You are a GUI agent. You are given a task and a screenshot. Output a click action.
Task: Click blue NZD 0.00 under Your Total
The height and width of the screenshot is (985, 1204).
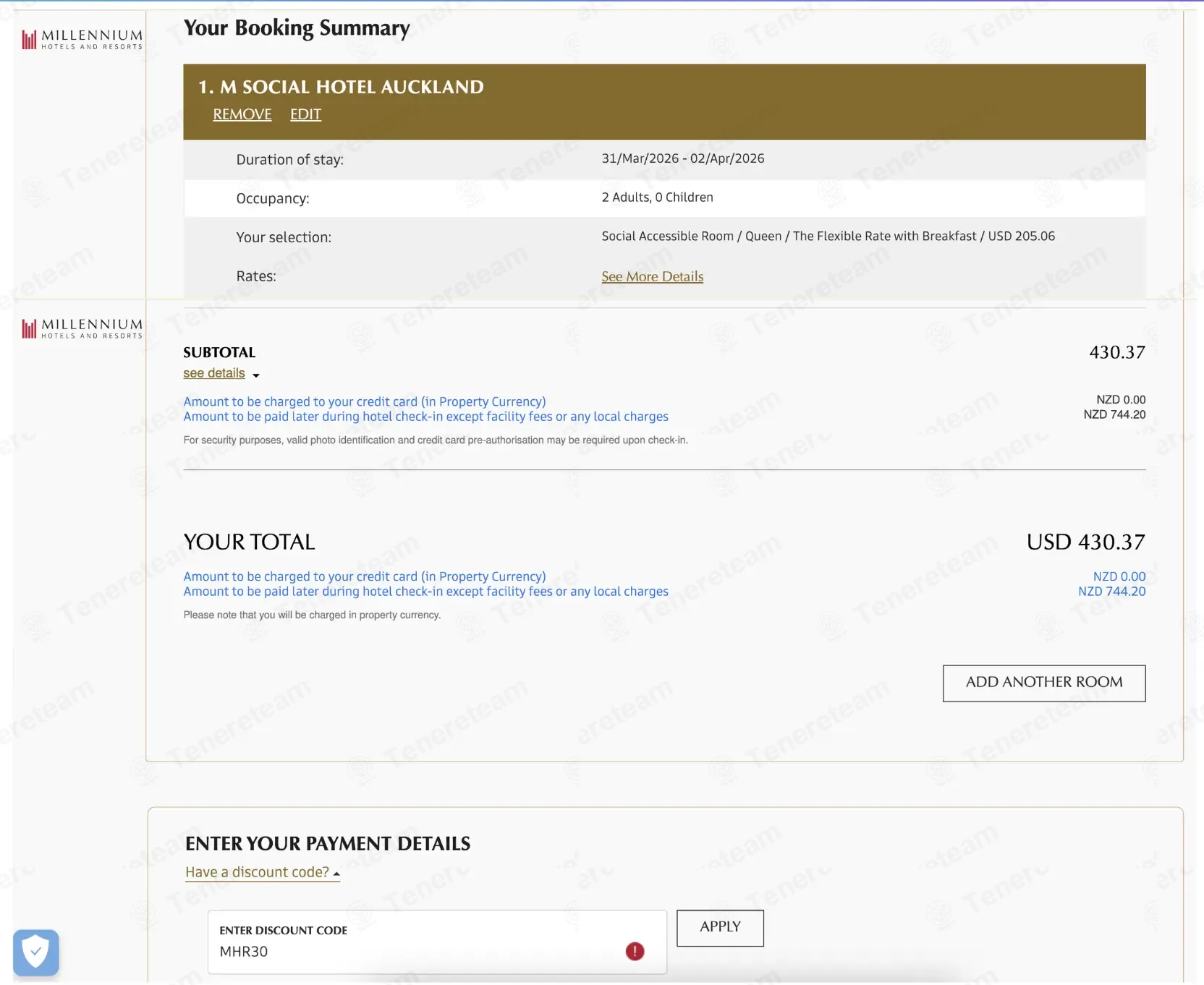click(x=1119, y=576)
